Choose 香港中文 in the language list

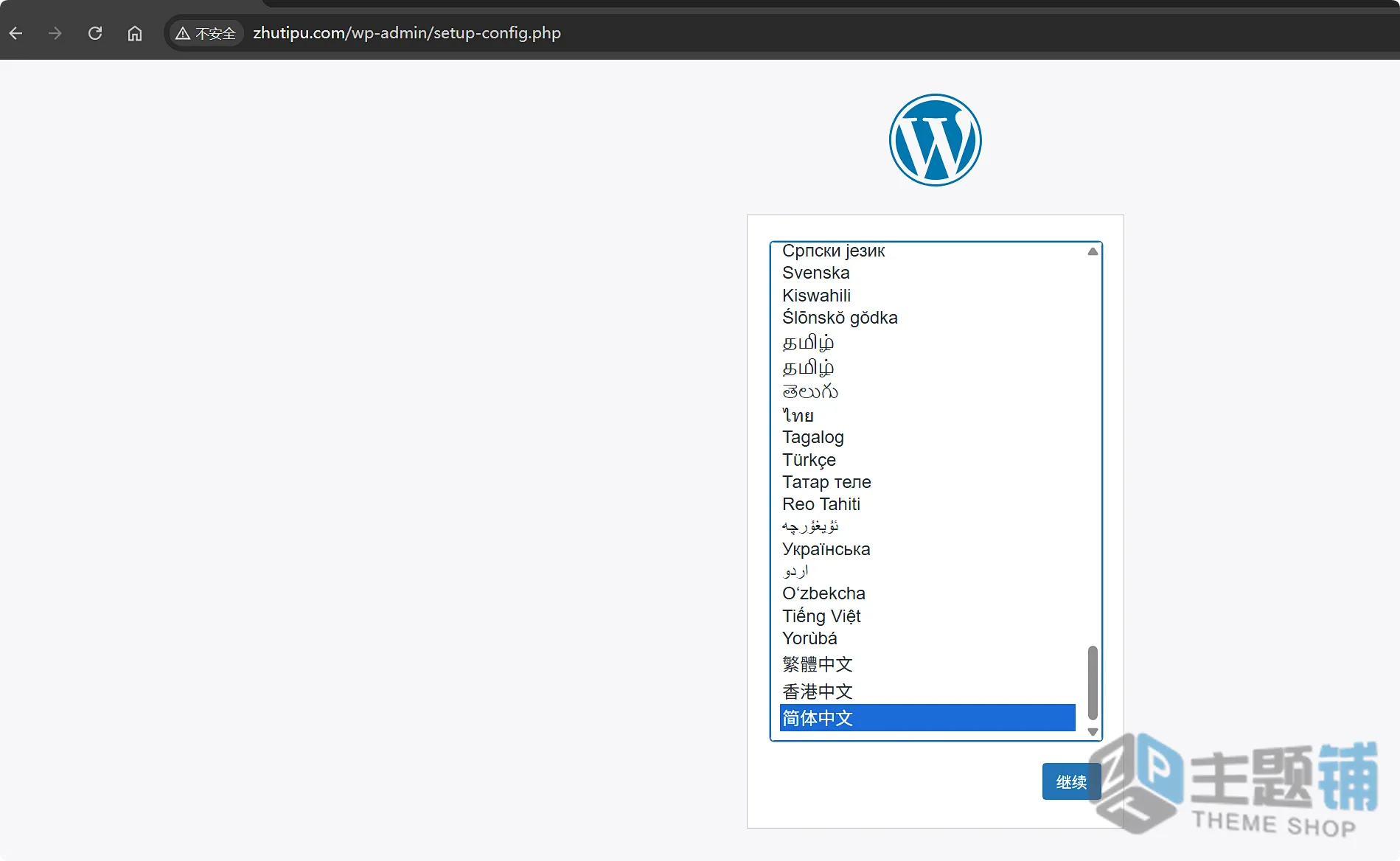927,691
